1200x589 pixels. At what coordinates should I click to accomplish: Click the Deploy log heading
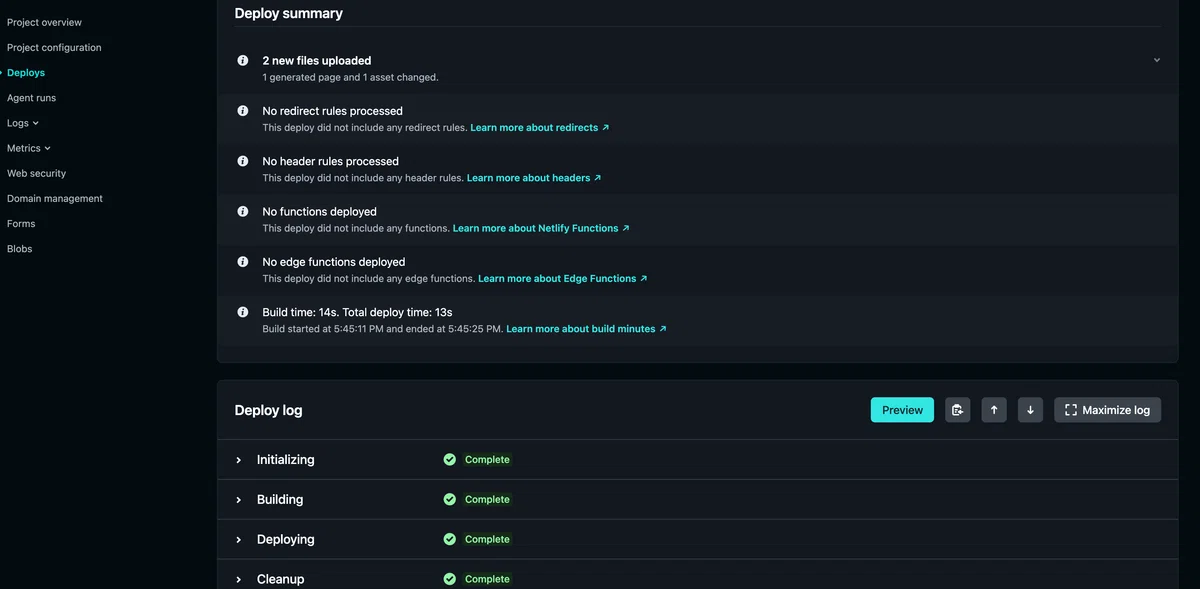pyautogui.click(x=268, y=410)
